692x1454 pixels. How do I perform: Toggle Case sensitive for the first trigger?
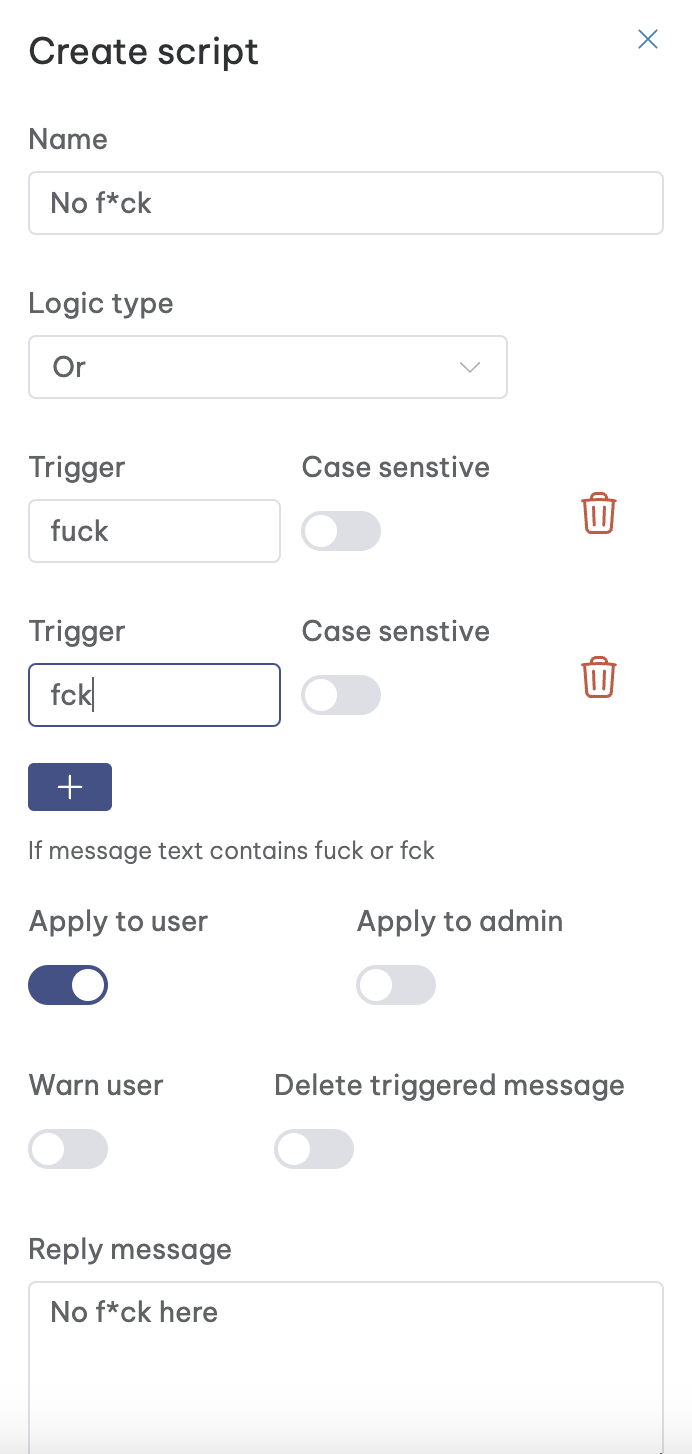point(341,532)
